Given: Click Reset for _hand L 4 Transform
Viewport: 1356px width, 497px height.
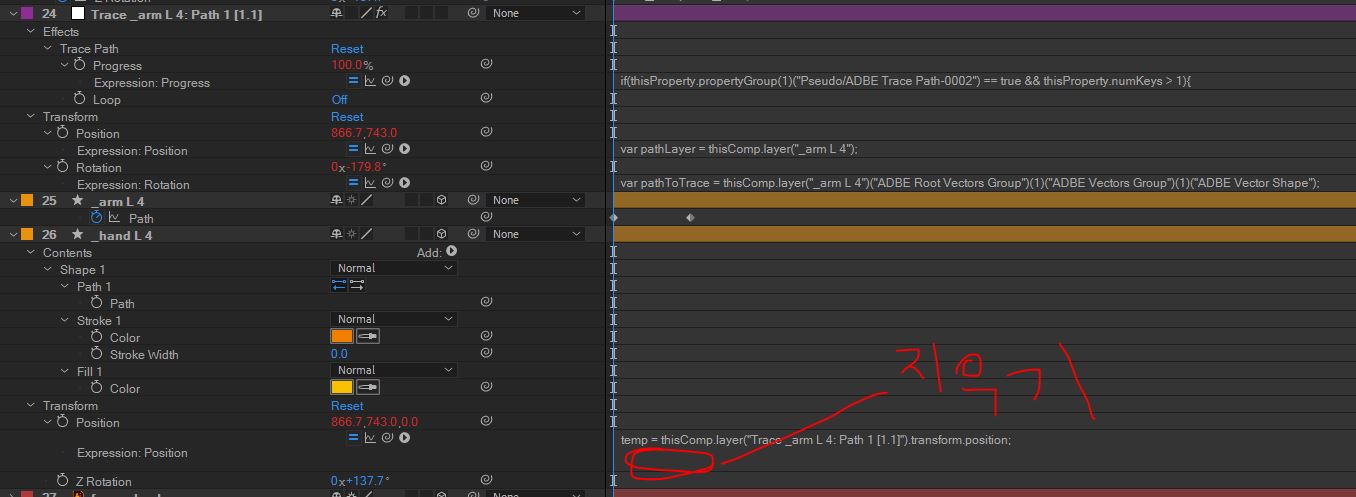Looking at the screenshot, I should coord(347,405).
